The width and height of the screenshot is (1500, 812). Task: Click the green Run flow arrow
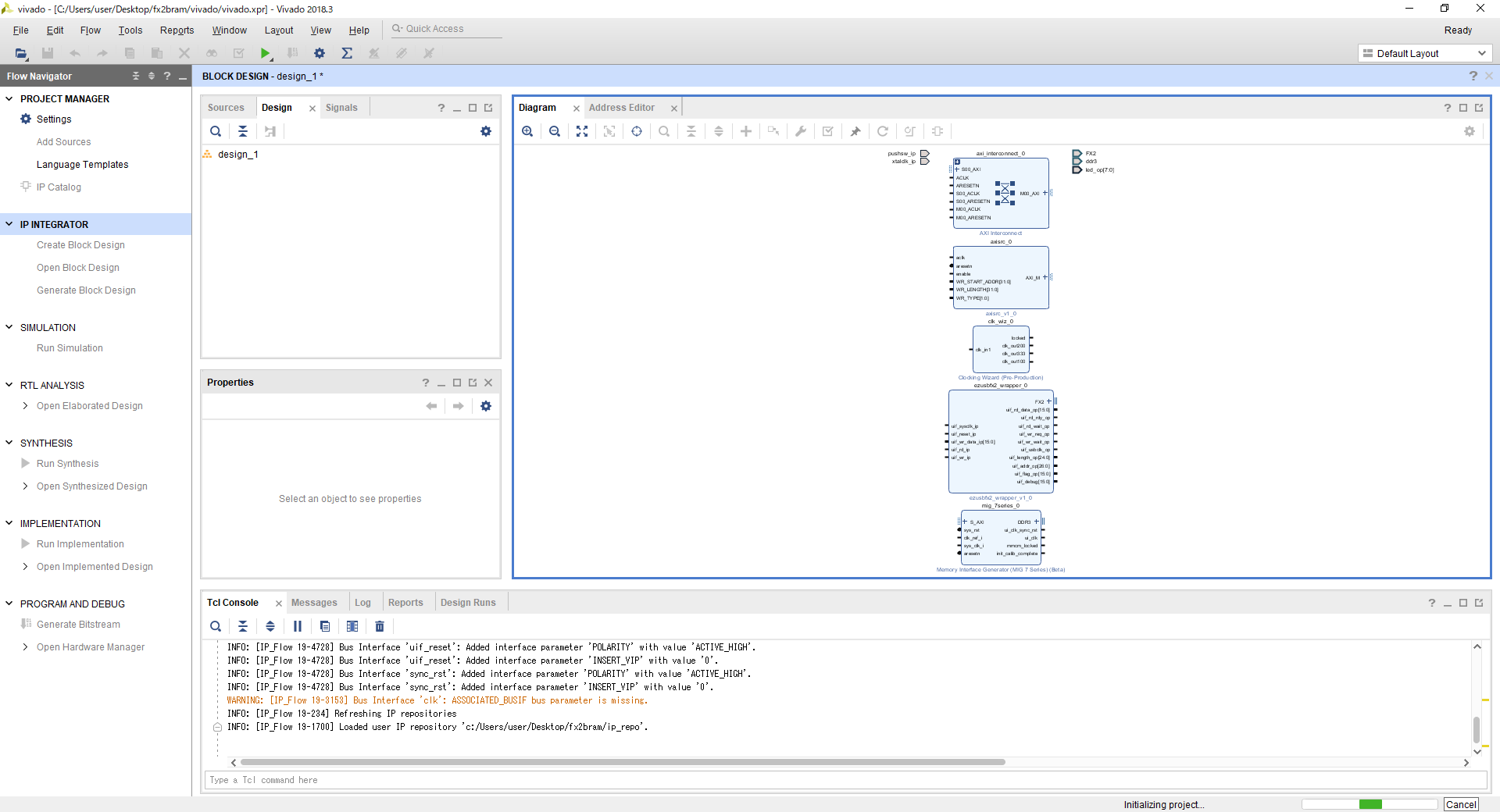[x=266, y=53]
